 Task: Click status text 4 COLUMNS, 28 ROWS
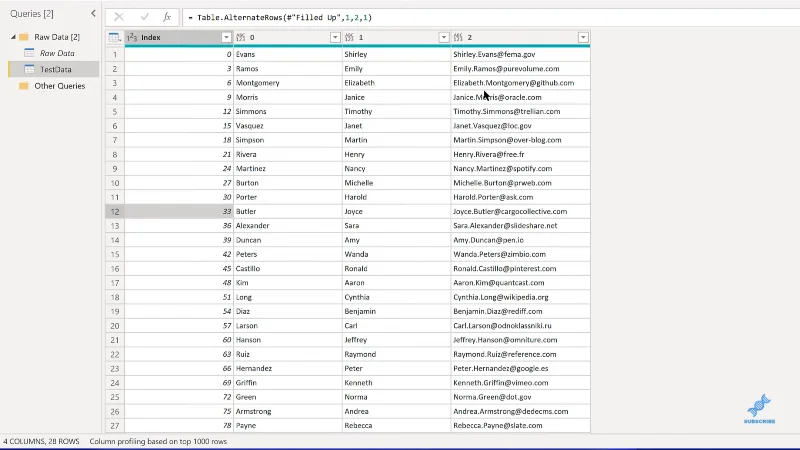coord(41,441)
